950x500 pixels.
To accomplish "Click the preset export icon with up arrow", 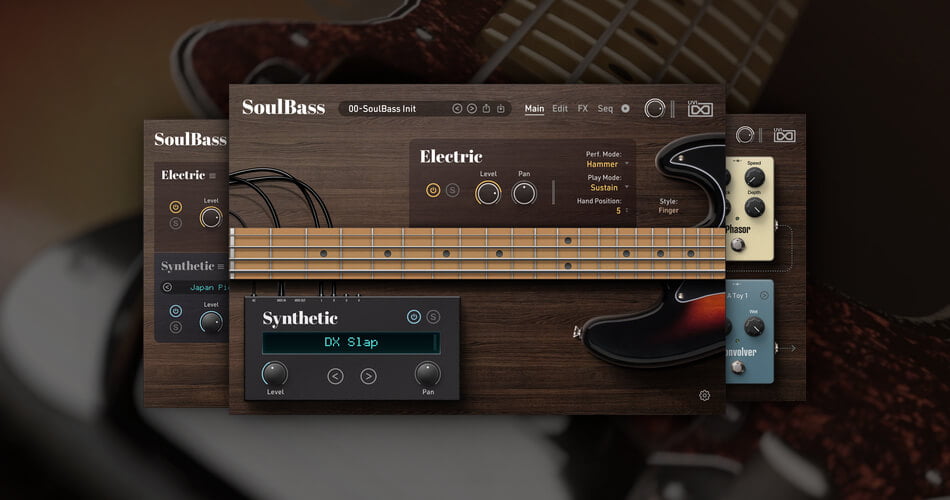I will (x=486, y=108).
